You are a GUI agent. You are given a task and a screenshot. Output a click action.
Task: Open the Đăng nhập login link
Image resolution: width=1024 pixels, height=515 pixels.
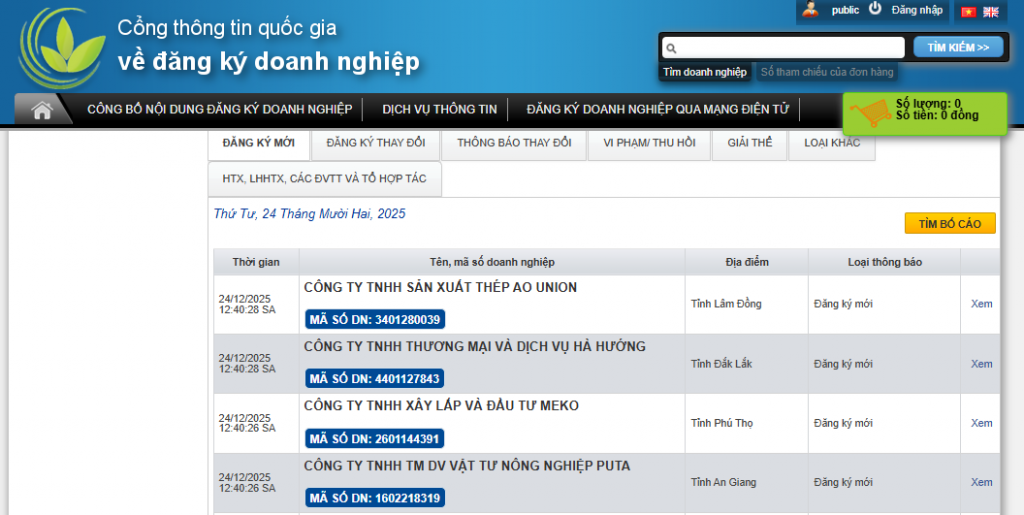tap(917, 10)
